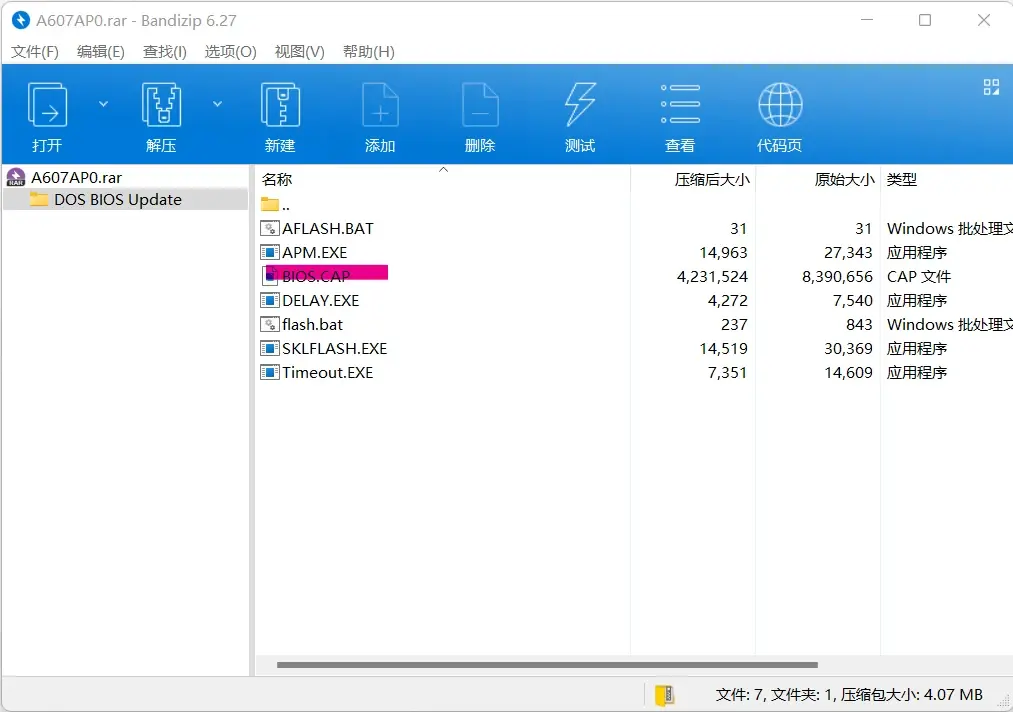1013x712 pixels.
Task: Click the AFLASH.BAT file icon
Action: point(269,228)
